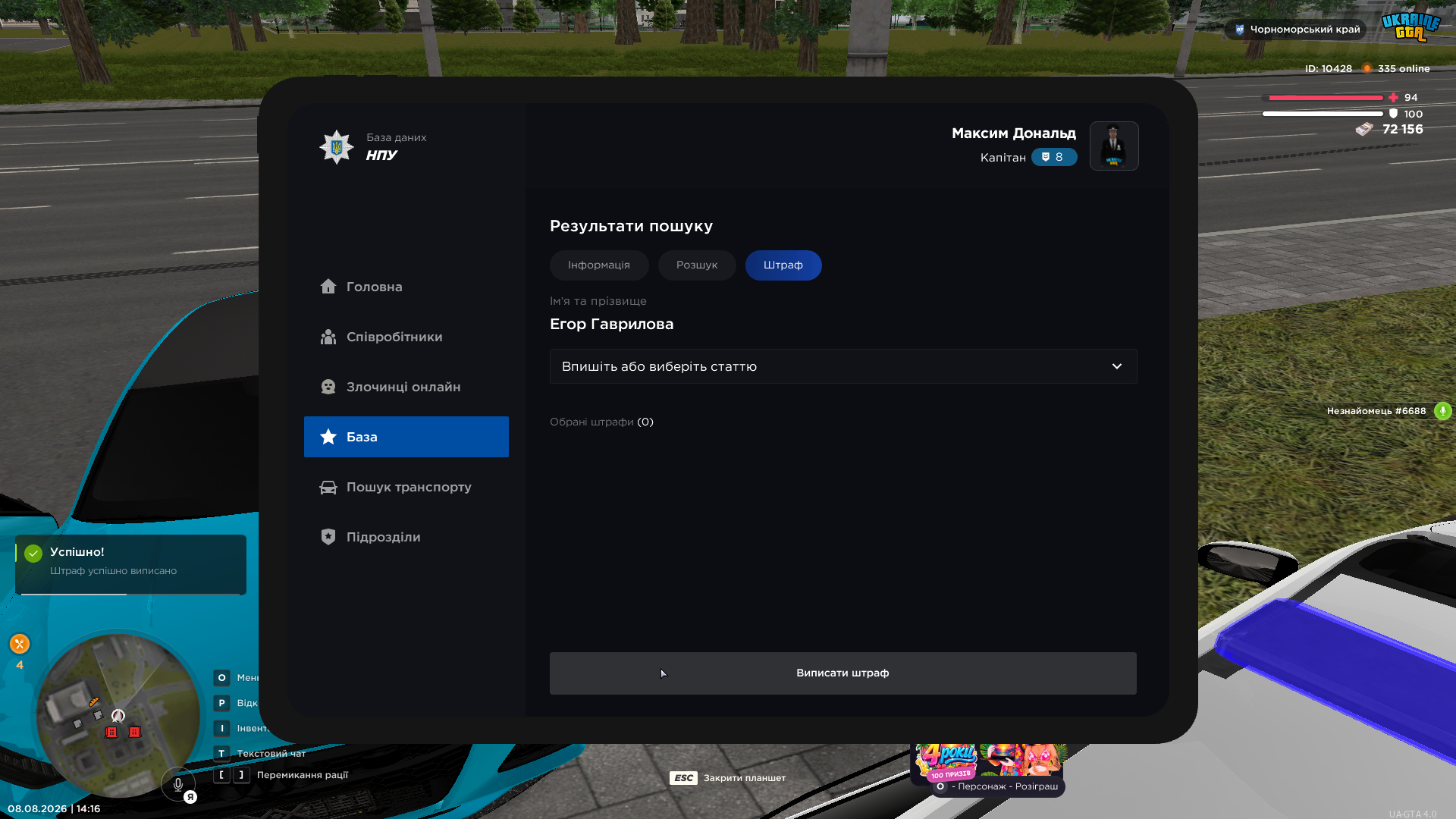
Task: Click the white armor bar
Action: pyautogui.click(x=1323, y=114)
